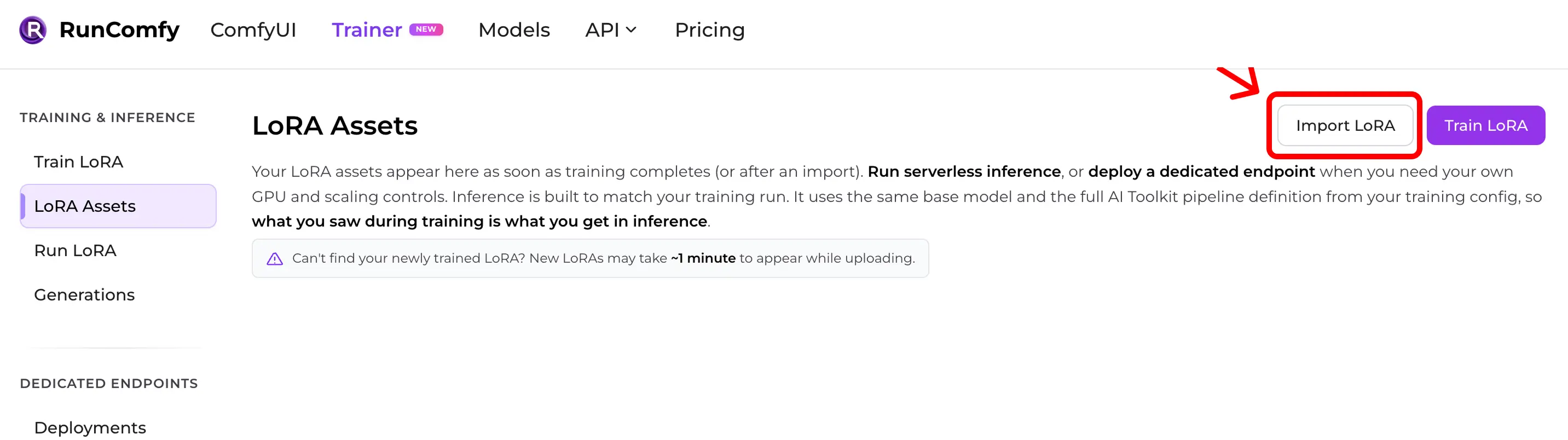
Task: Switch to the ComfyUI section
Action: pos(253,29)
